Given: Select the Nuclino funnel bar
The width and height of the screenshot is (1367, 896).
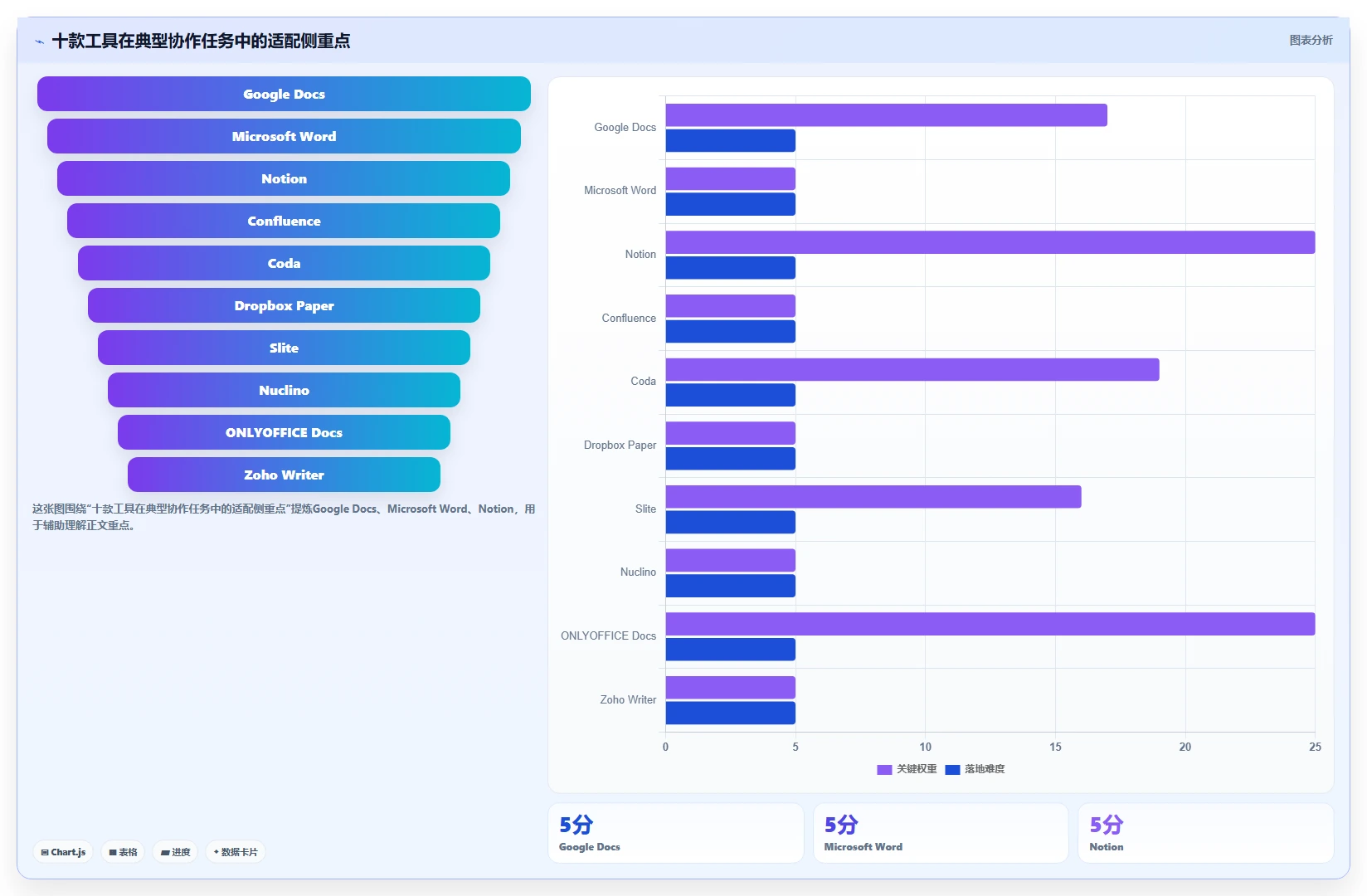Looking at the screenshot, I should (x=284, y=390).
